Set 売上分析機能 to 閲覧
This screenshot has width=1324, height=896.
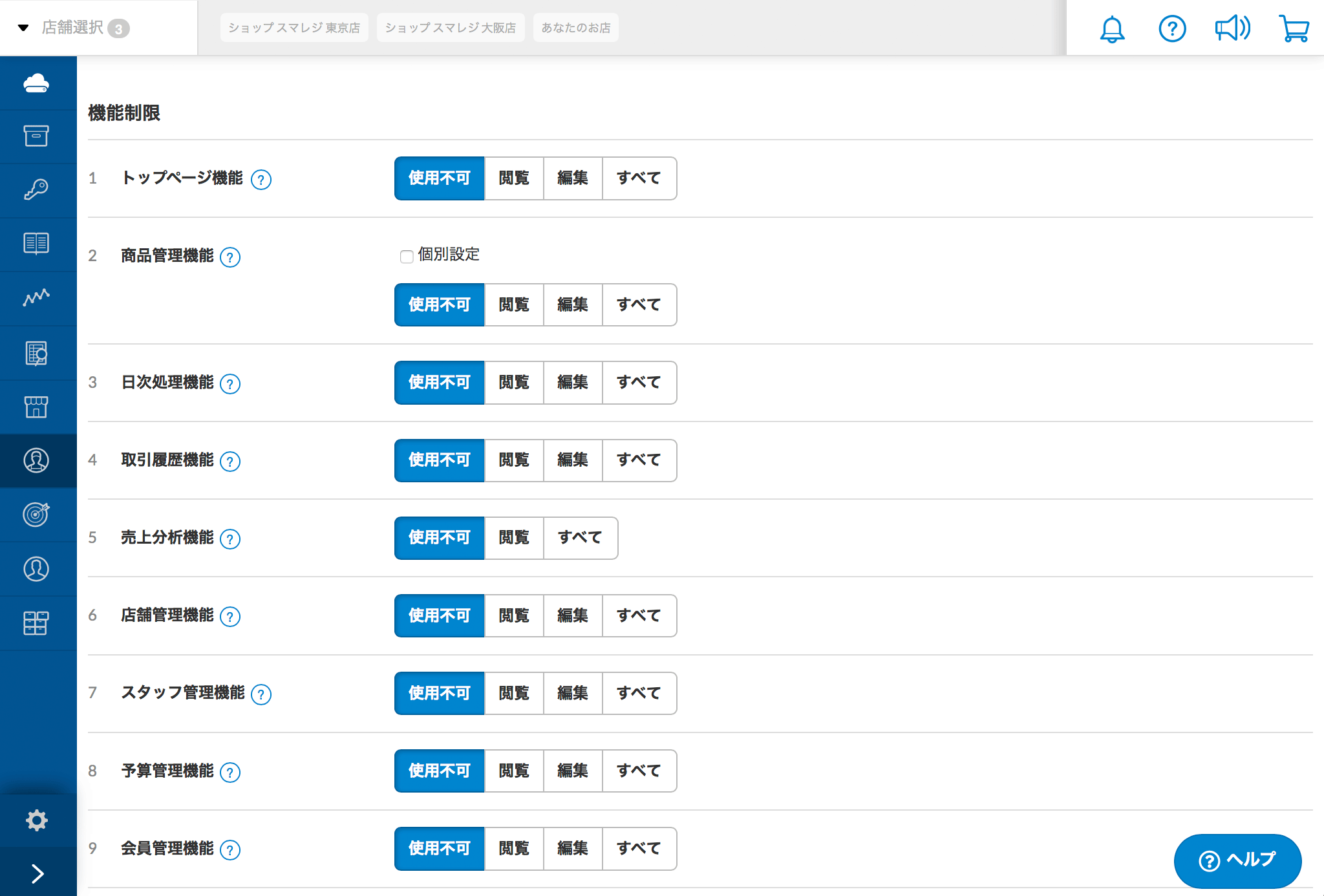(x=514, y=538)
